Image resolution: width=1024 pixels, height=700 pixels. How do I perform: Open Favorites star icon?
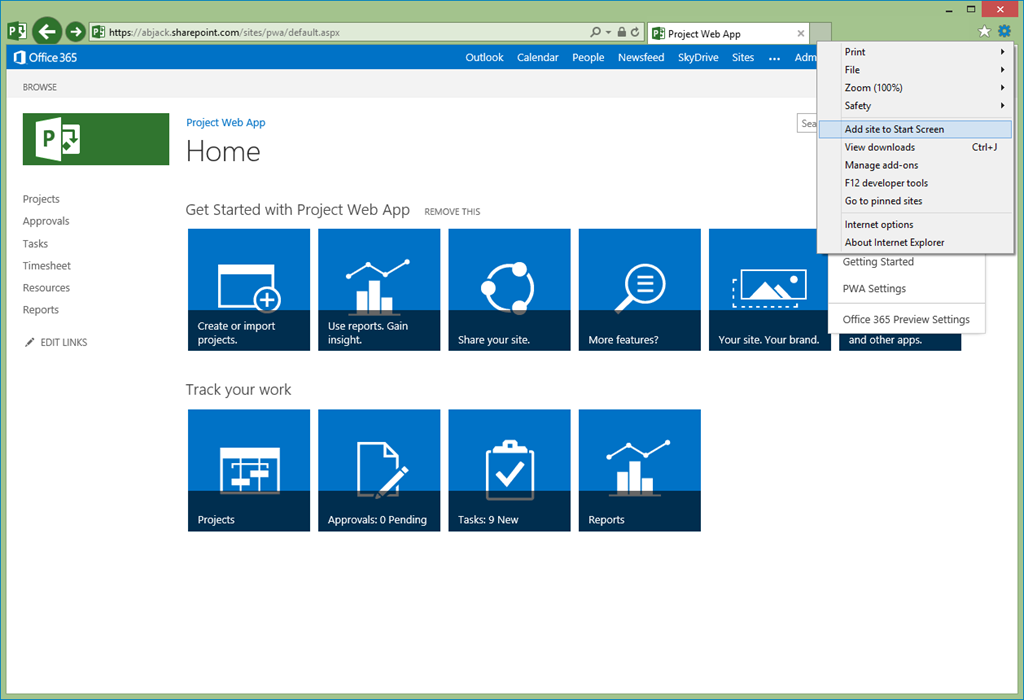(984, 31)
